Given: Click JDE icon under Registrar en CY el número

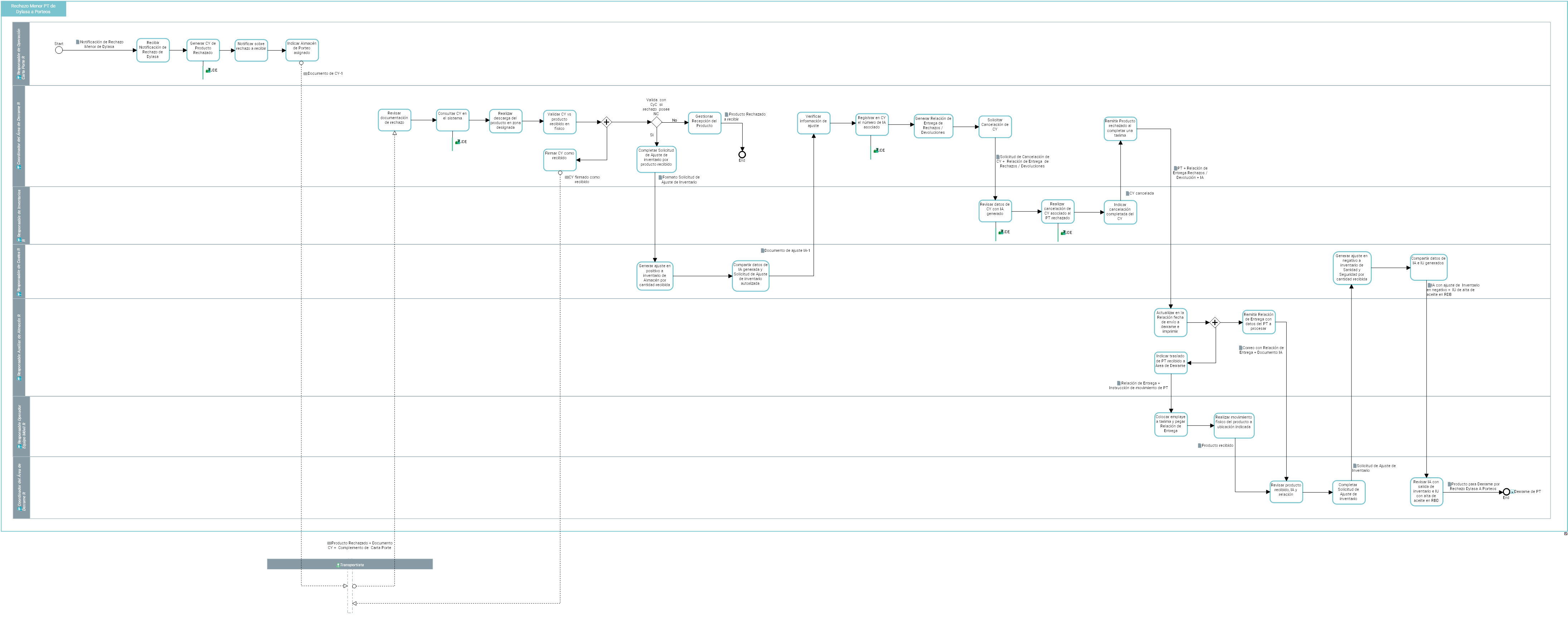Looking at the screenshot, I should 876,150.
